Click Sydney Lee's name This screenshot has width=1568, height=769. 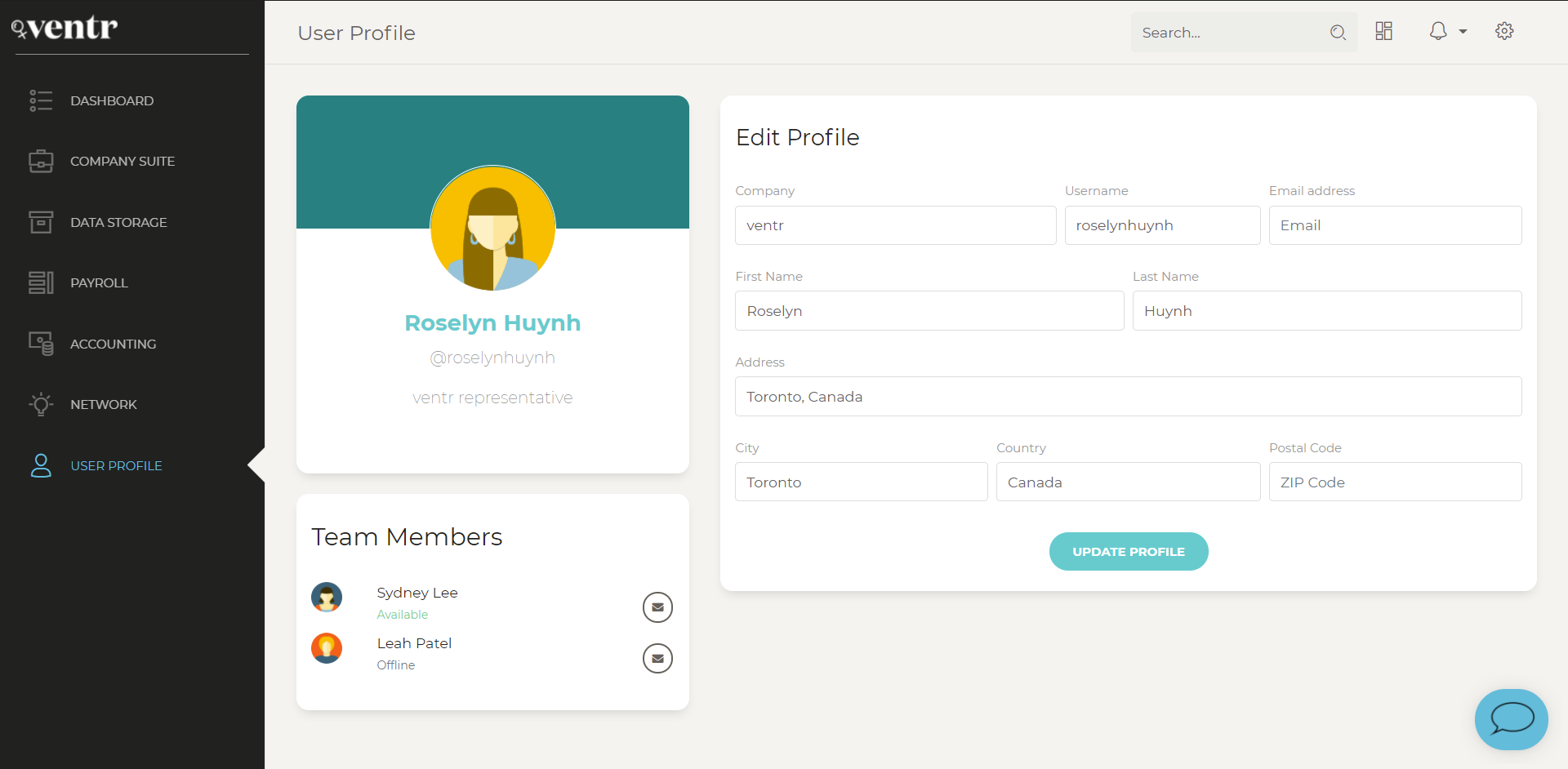pyautogui.click(x=417, y=593)
